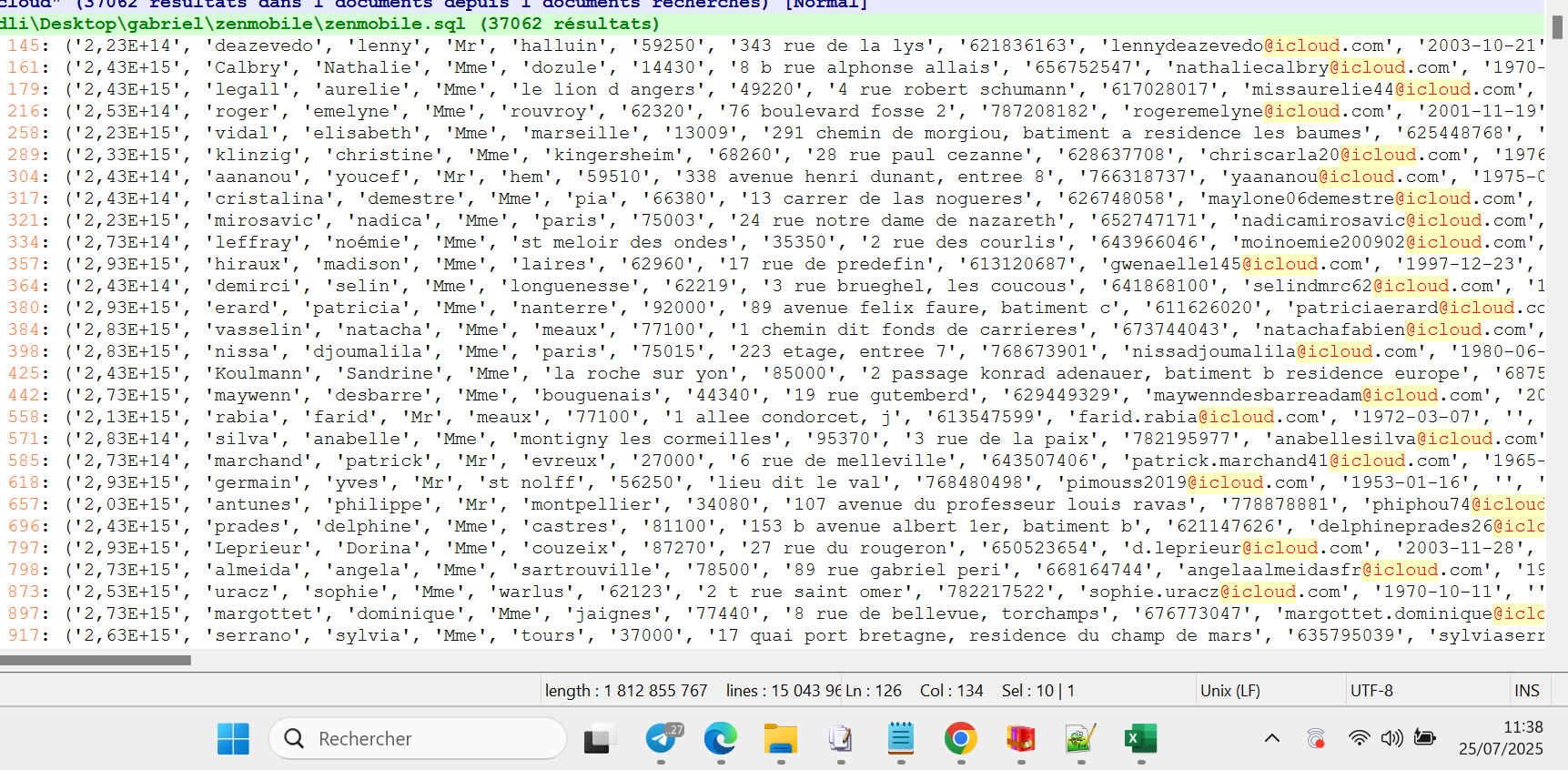Select the search result at line 897
Screen dimensions: 1568x770
773,613
